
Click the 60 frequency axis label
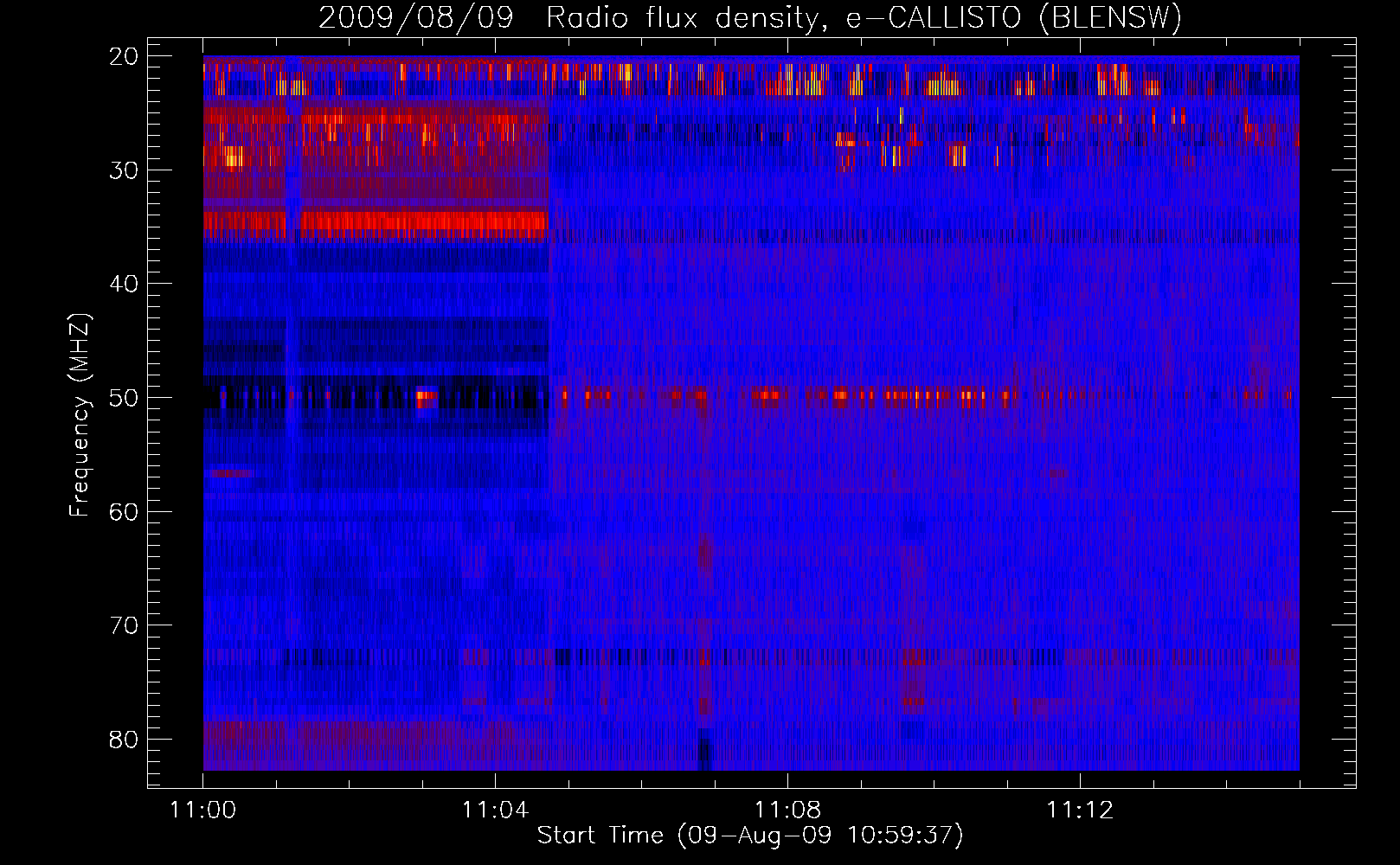(124, 512)
